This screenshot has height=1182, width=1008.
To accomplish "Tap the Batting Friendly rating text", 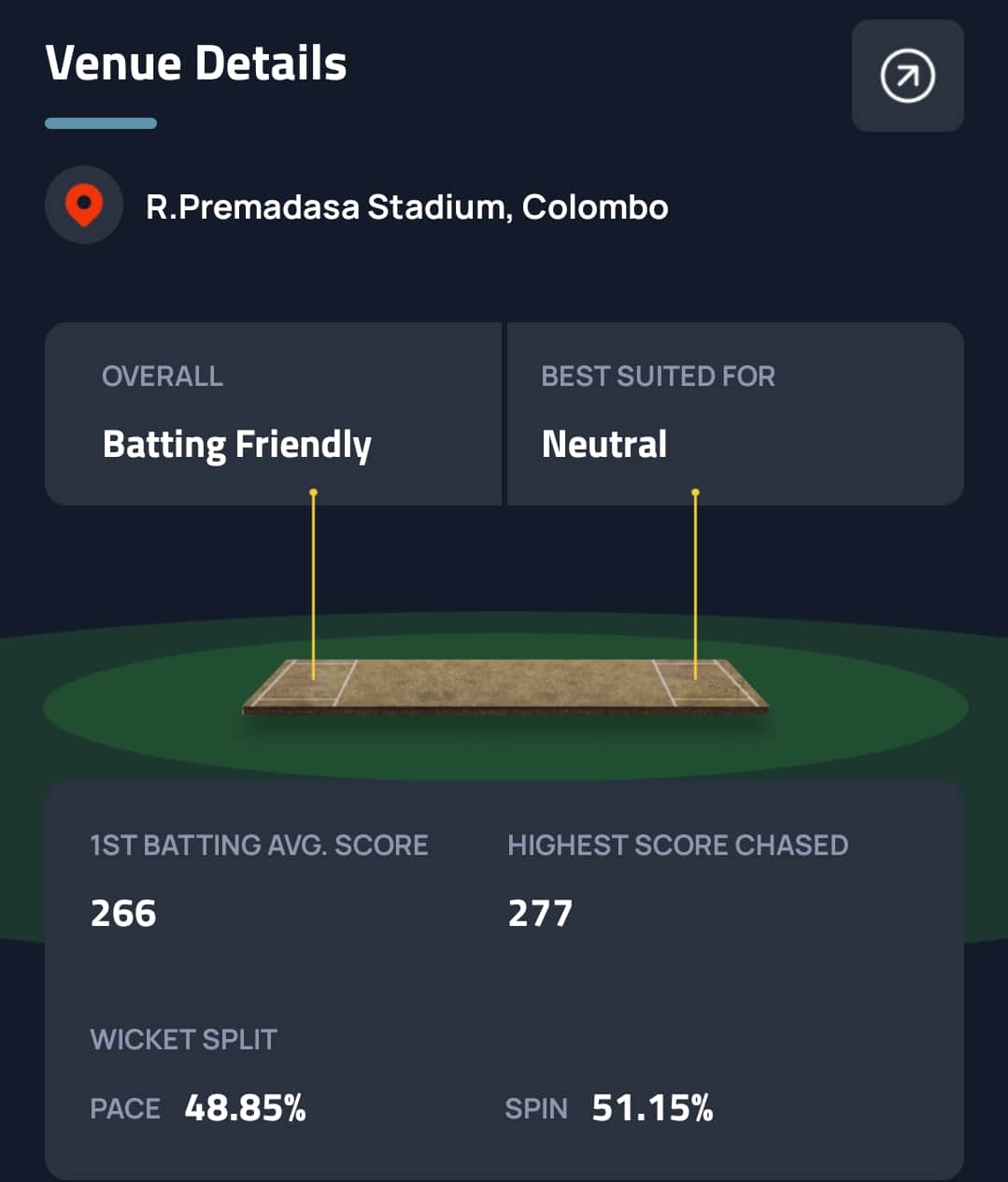I will point(237,445).
